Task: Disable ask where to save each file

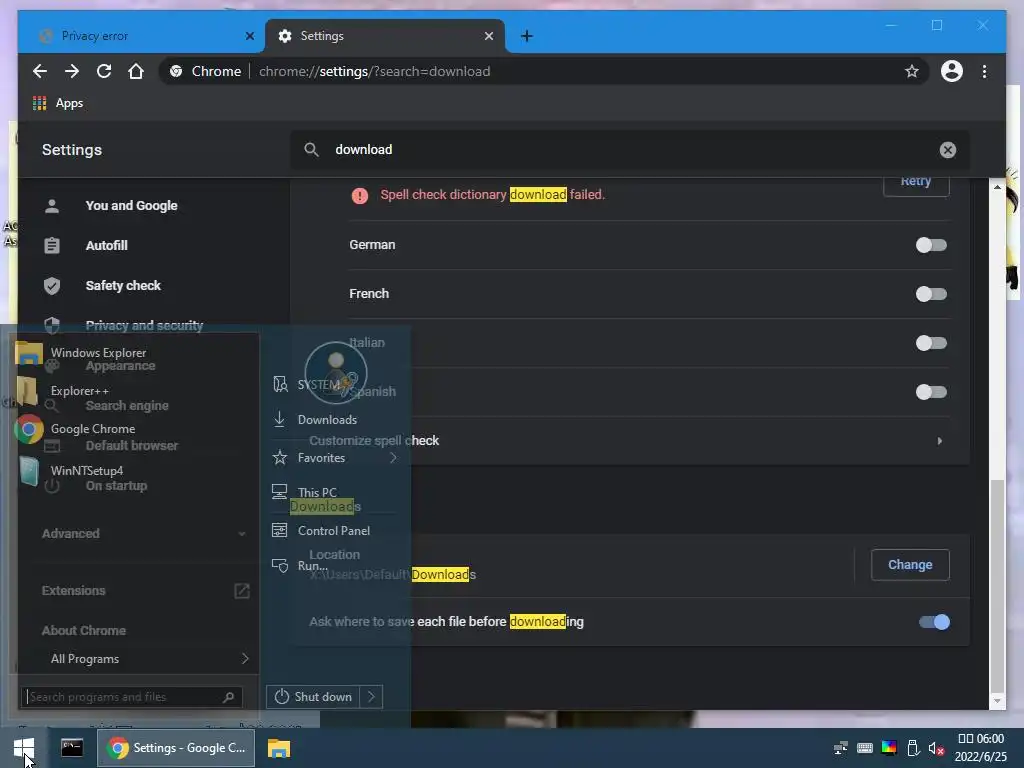Action: tap(934, 622)
